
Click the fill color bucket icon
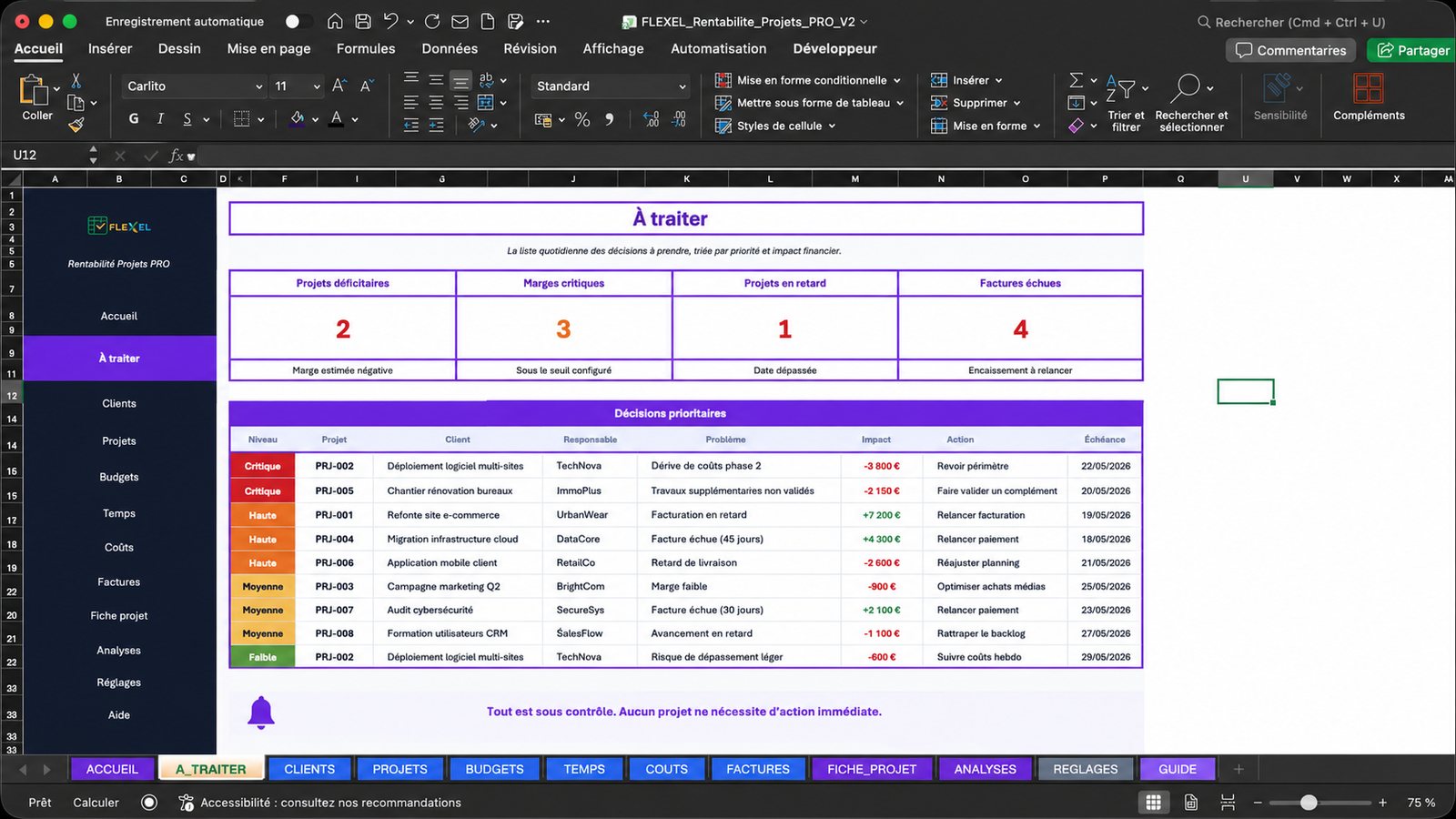298,118
